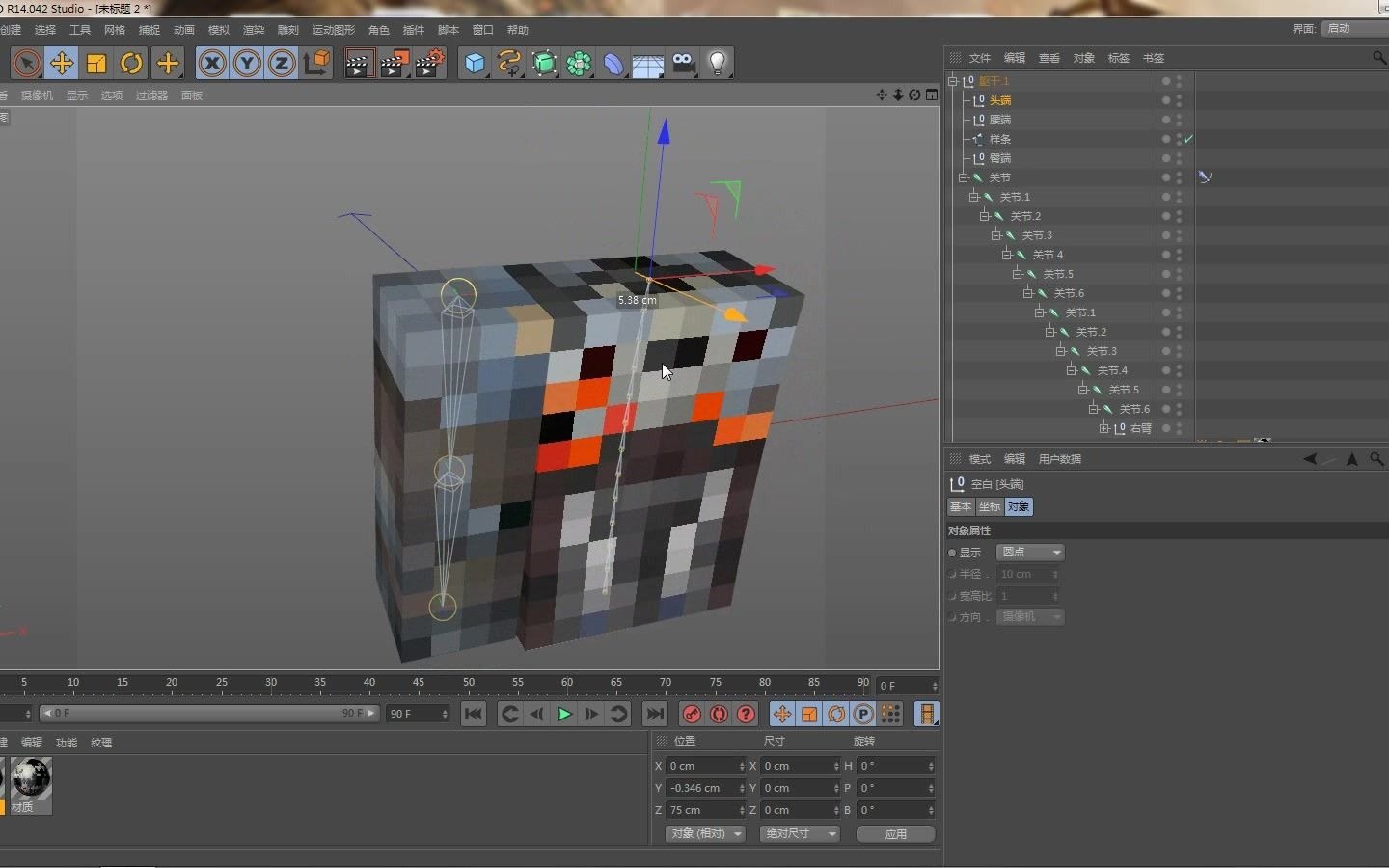Viewport: 1389px width, 868px height.
Task: Open the spline pen tools icon
Action: 509,64
